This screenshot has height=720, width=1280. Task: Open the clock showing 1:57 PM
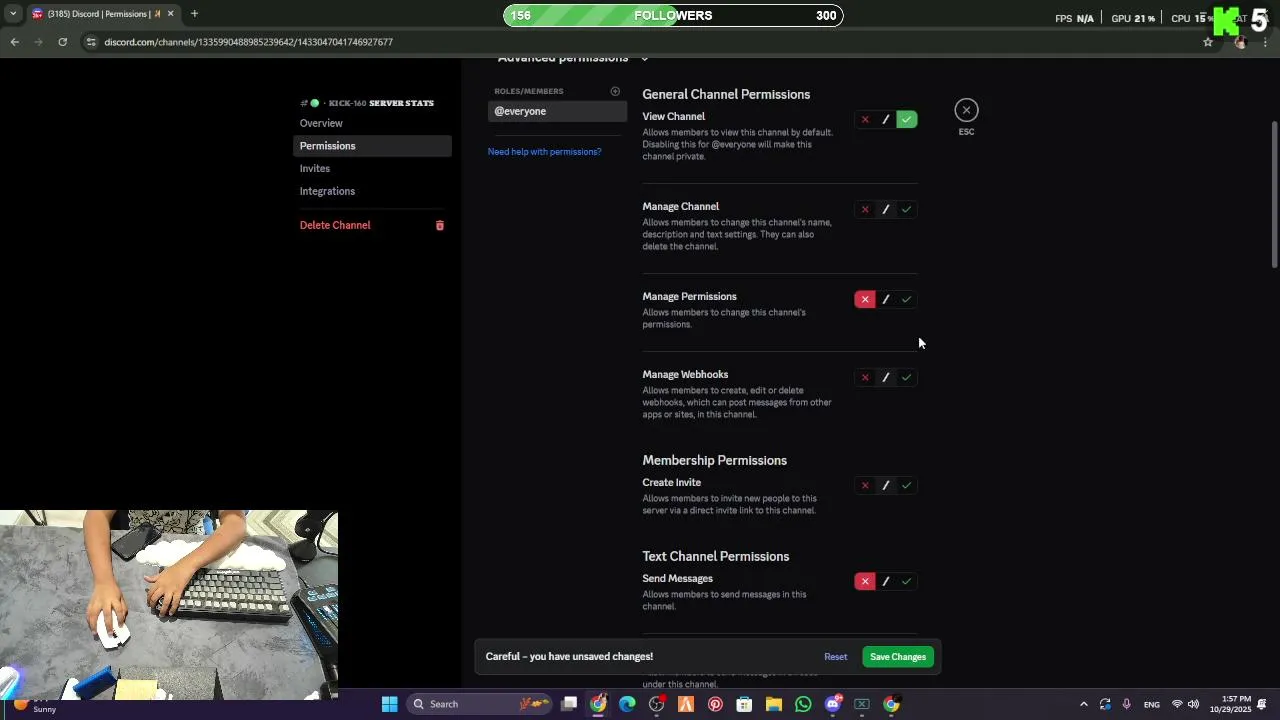(x=1230, y=704)
